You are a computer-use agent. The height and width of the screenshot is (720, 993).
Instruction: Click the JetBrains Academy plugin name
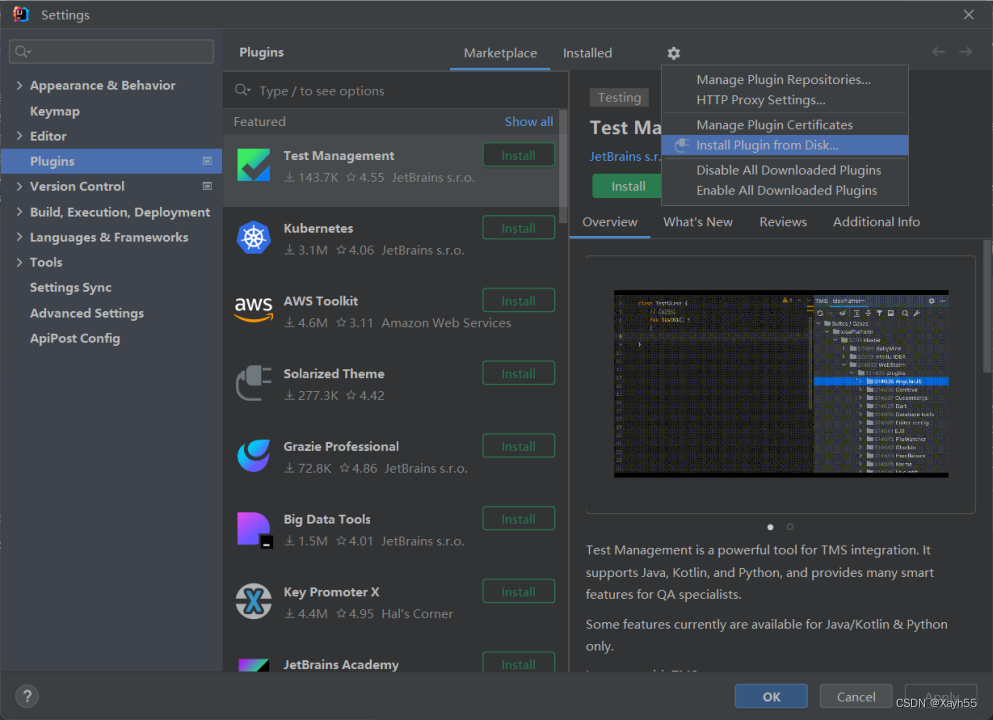[341, 664]
